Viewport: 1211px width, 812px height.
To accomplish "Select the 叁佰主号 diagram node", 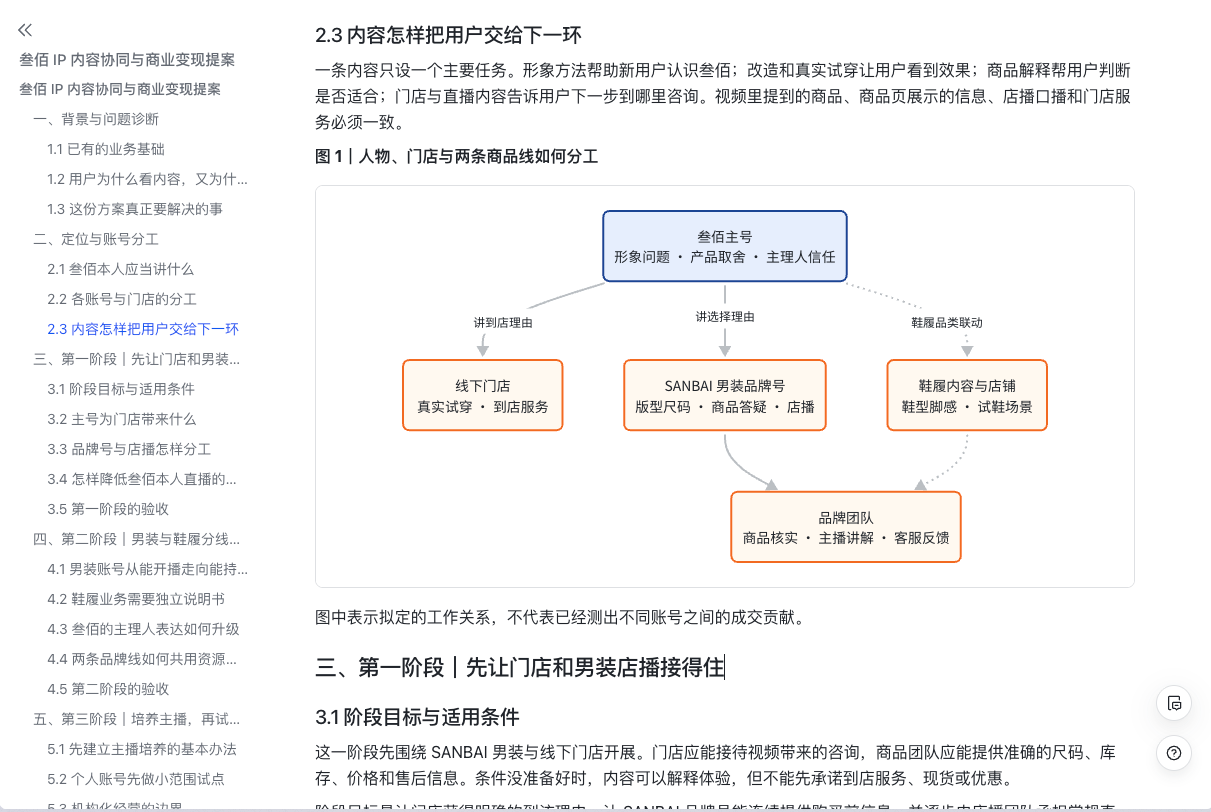I will tap(725, 246).
